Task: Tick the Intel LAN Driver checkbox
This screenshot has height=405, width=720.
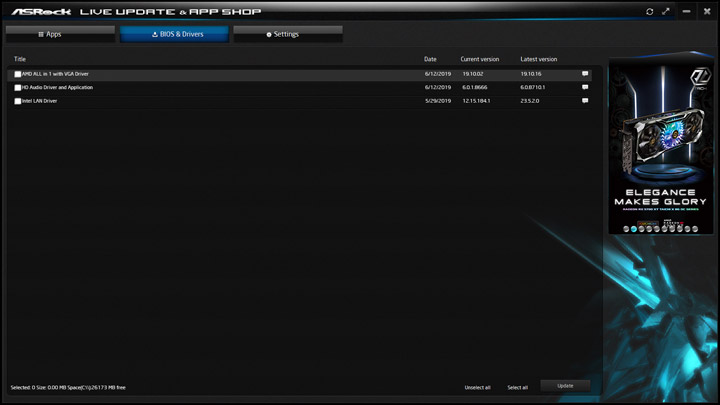Action: tap(17, 101)
